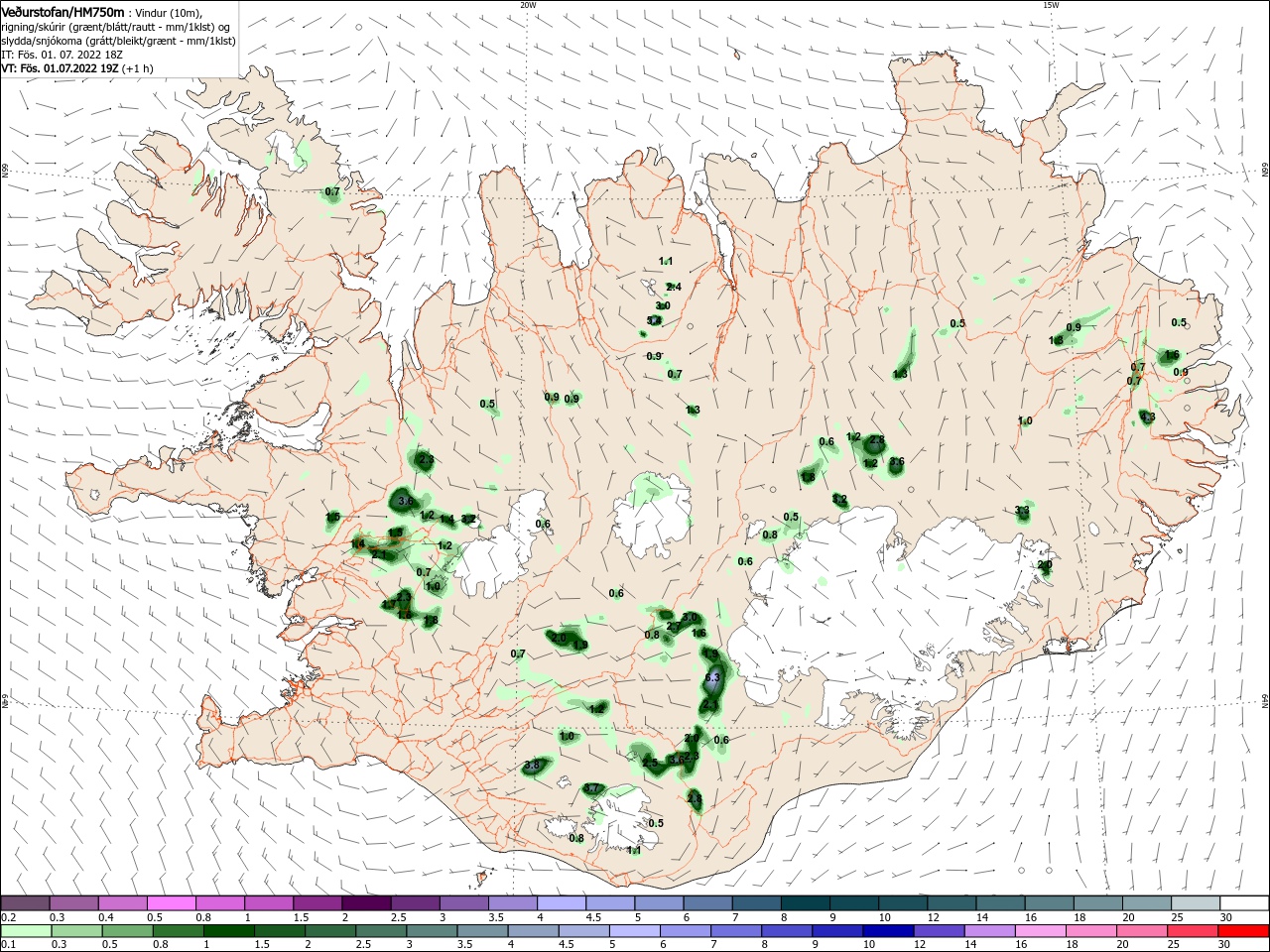Viewport: 1270px width, 952px height.
Task: Click the 5 swatch in upper legend row
Action: point(659,903)
